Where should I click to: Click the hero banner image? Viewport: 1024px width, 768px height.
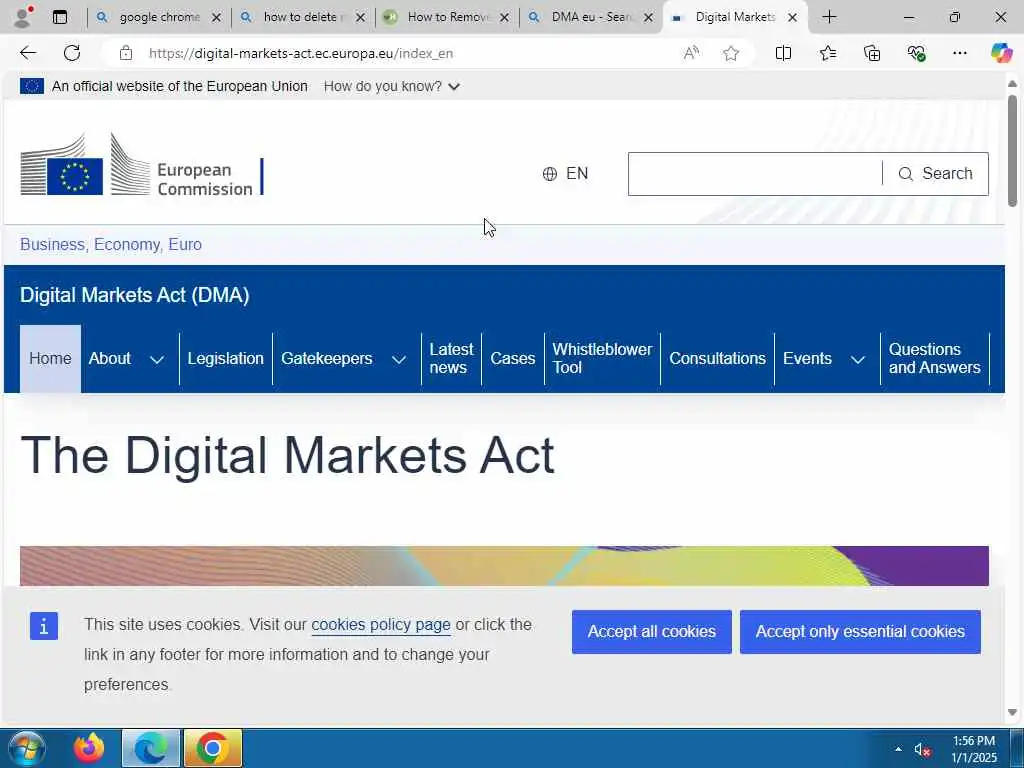click(x=504, y=566)
